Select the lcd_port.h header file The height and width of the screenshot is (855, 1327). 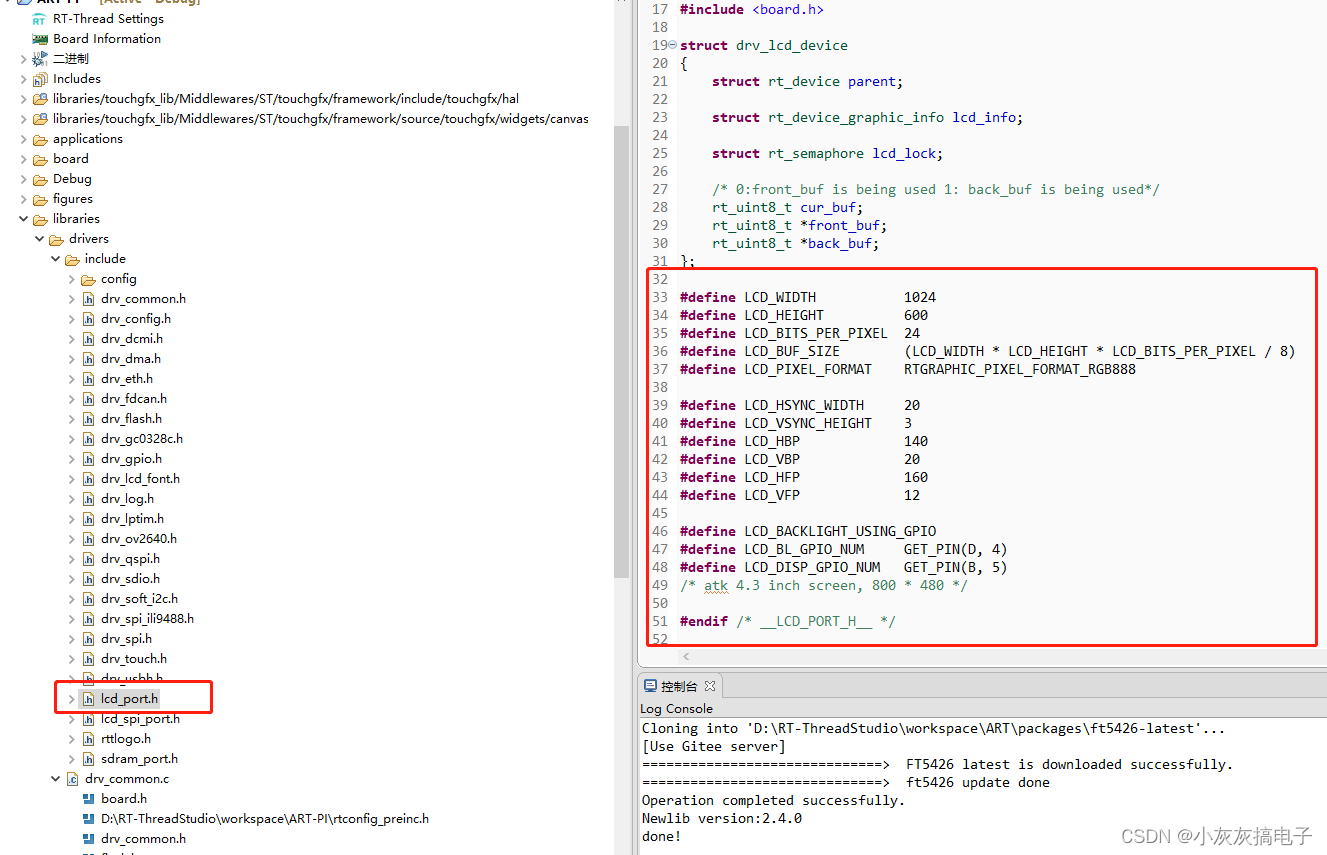129,699
